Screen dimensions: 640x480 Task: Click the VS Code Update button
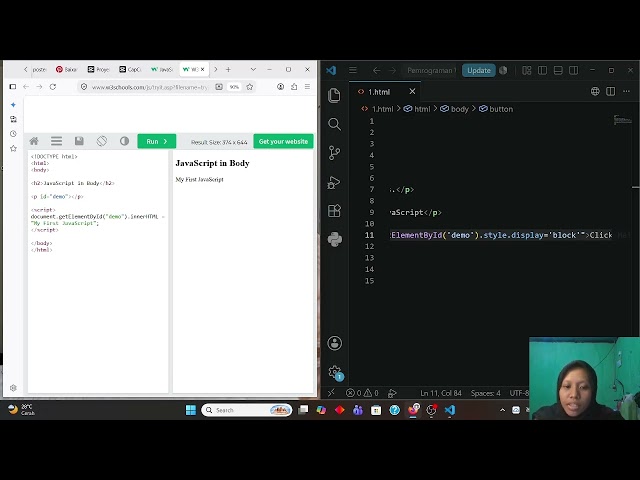479,71
